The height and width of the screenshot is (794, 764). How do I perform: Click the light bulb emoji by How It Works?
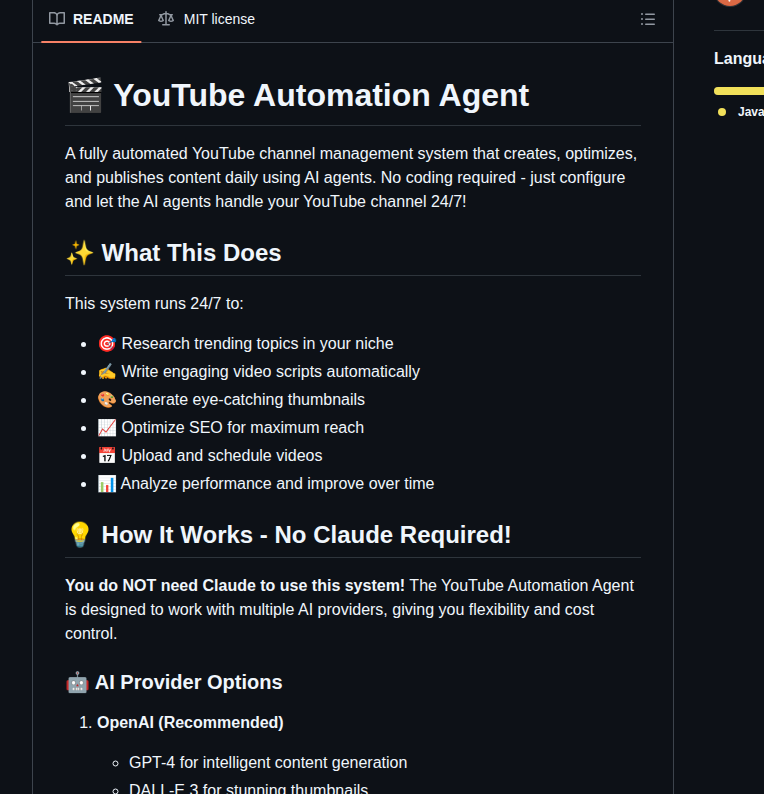click(79, 535)
